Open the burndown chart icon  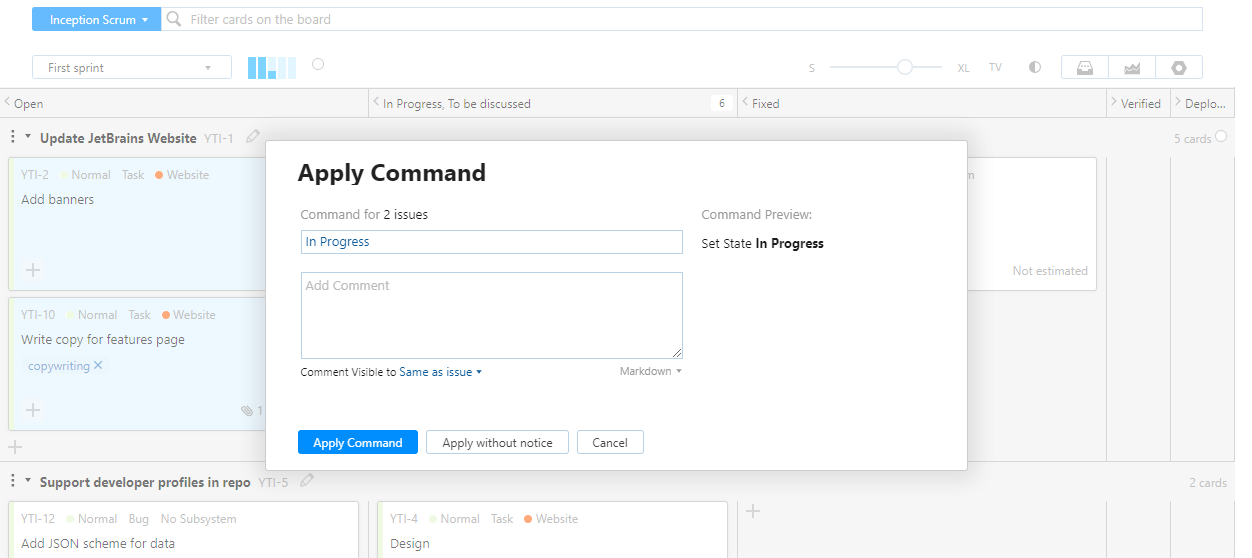(x=1132, y=67)
